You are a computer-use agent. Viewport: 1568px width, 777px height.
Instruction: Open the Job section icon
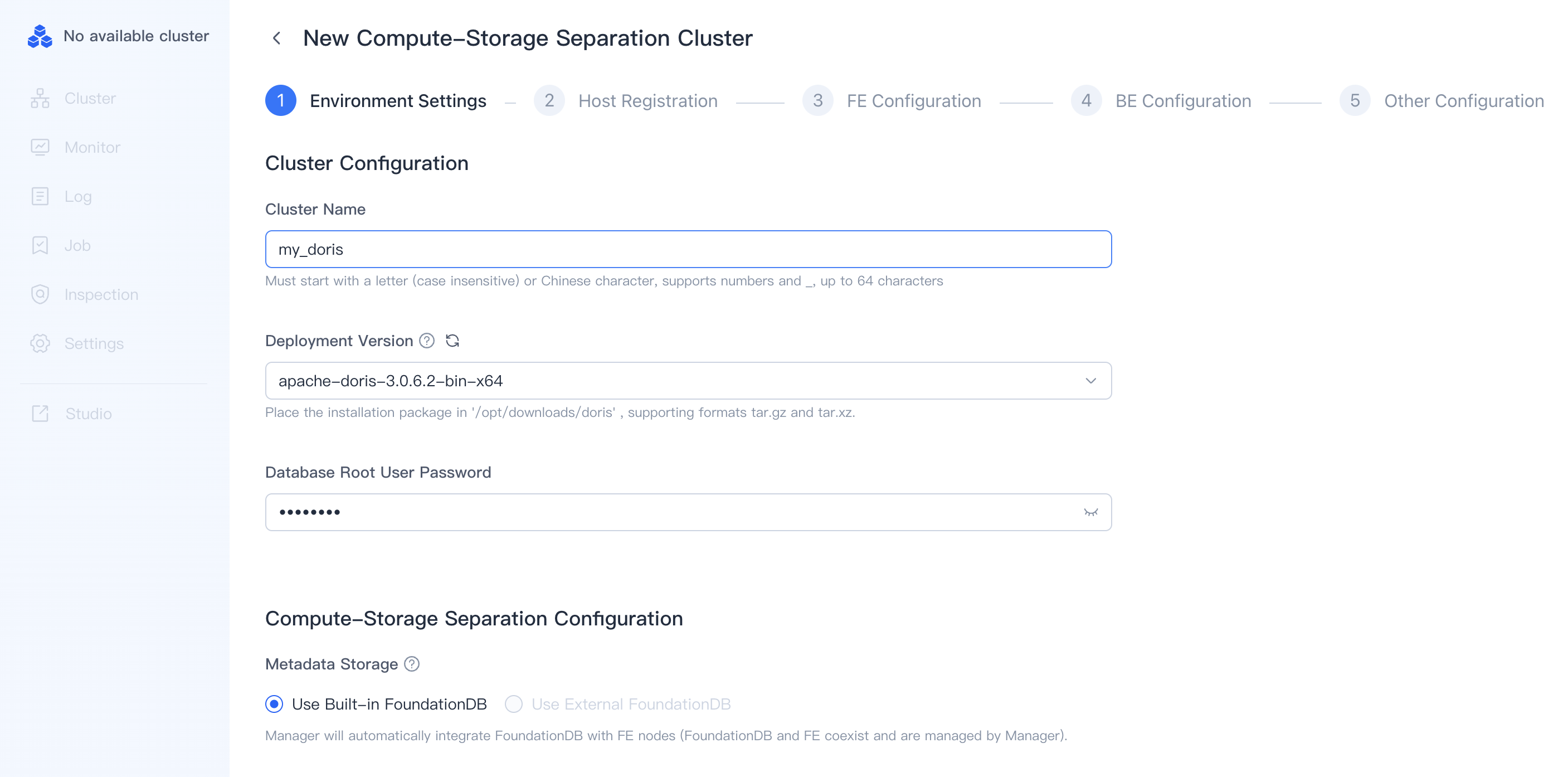[40, 245]
